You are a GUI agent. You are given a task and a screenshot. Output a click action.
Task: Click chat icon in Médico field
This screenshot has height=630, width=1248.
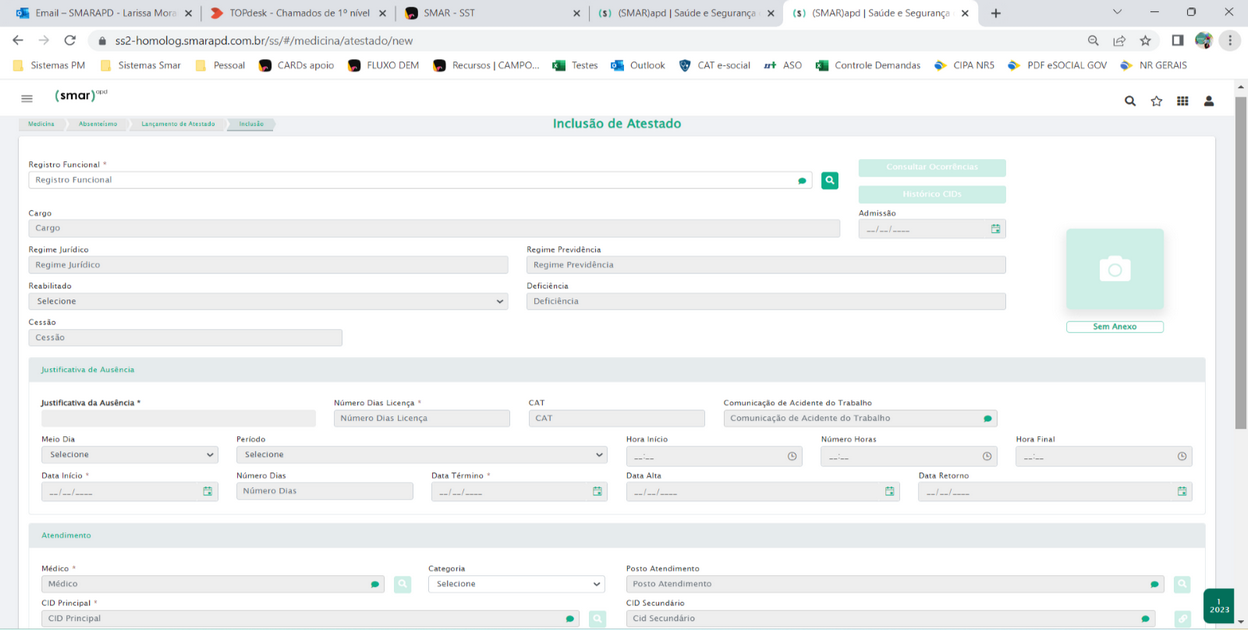pos(375,584)
